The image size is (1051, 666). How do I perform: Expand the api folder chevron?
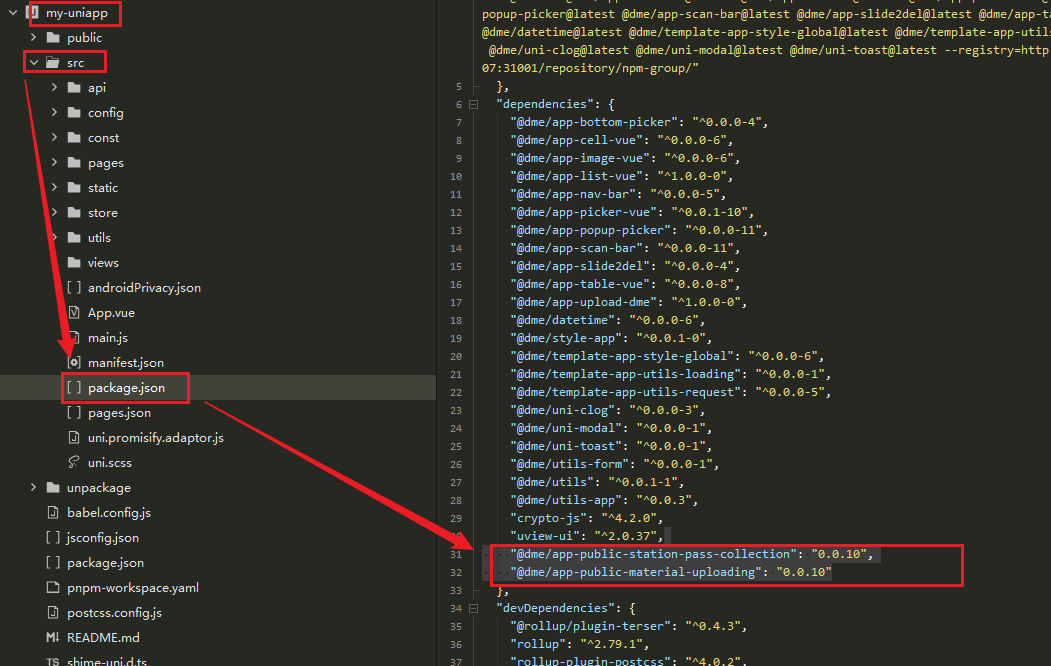pyautogui.click(x=54, y=88)
